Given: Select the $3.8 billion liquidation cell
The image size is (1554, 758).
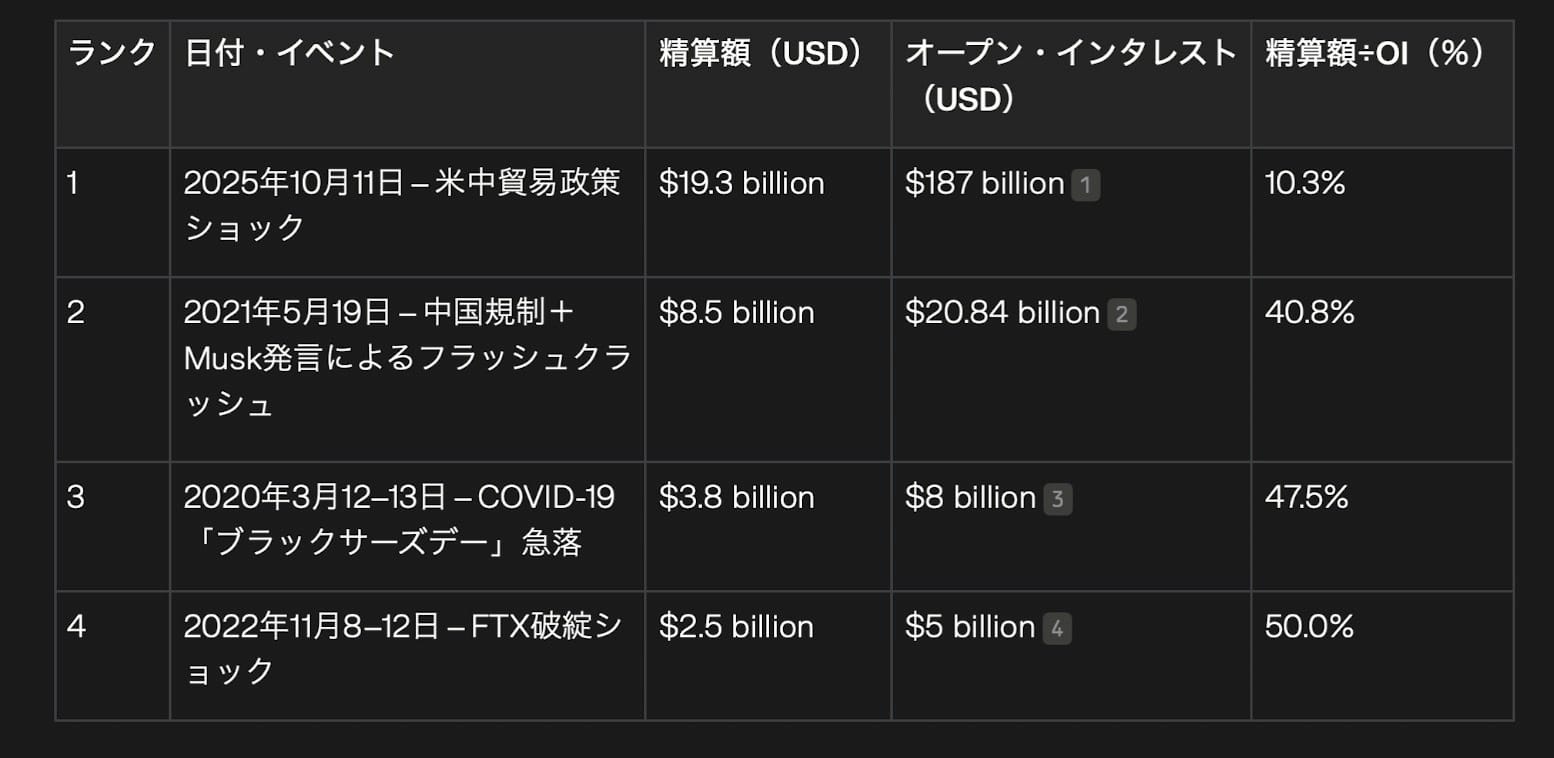Looking at the screenshot, I should click(736, 498).
